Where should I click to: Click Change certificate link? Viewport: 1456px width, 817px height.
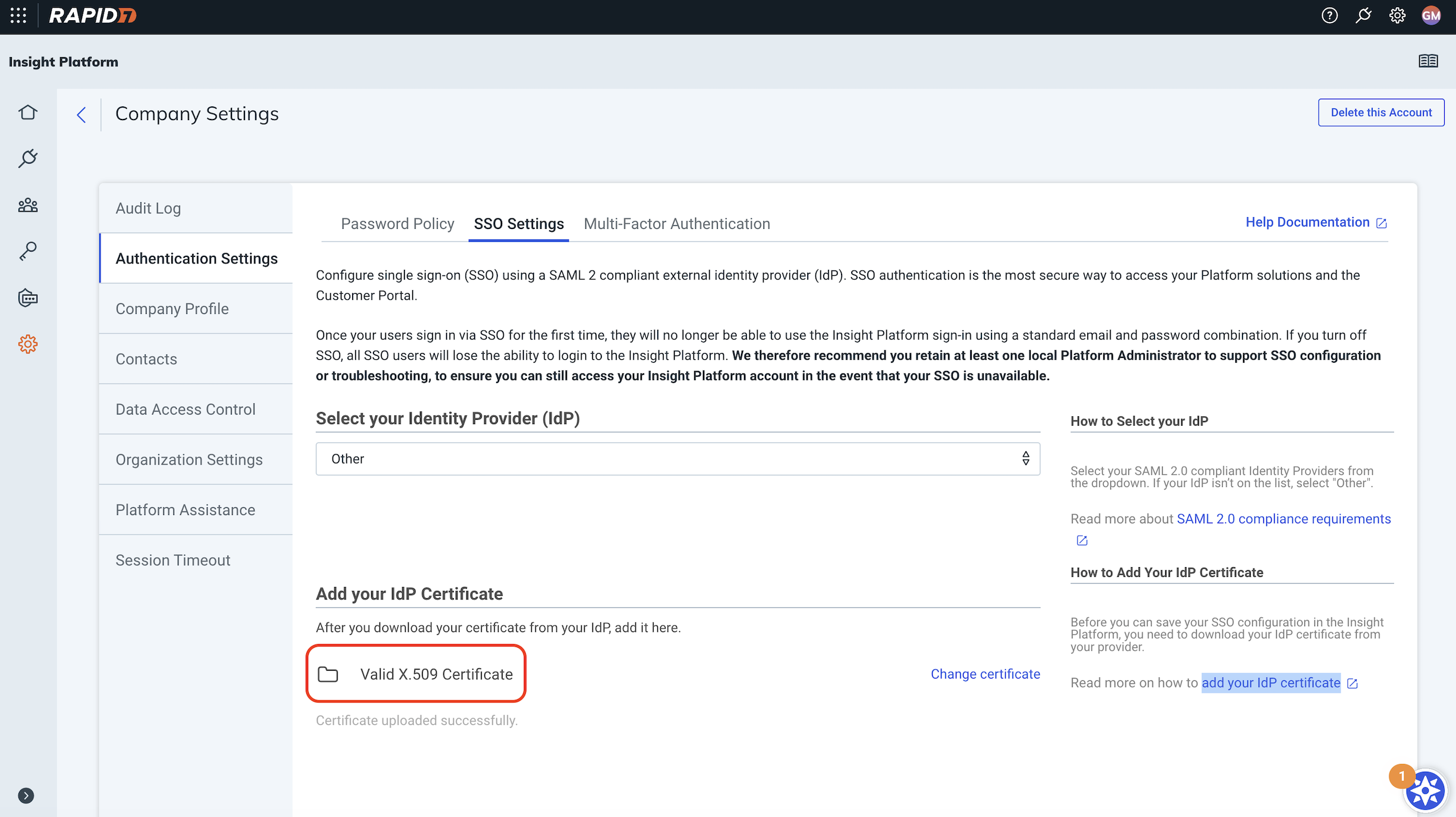[x=985, y=674]
